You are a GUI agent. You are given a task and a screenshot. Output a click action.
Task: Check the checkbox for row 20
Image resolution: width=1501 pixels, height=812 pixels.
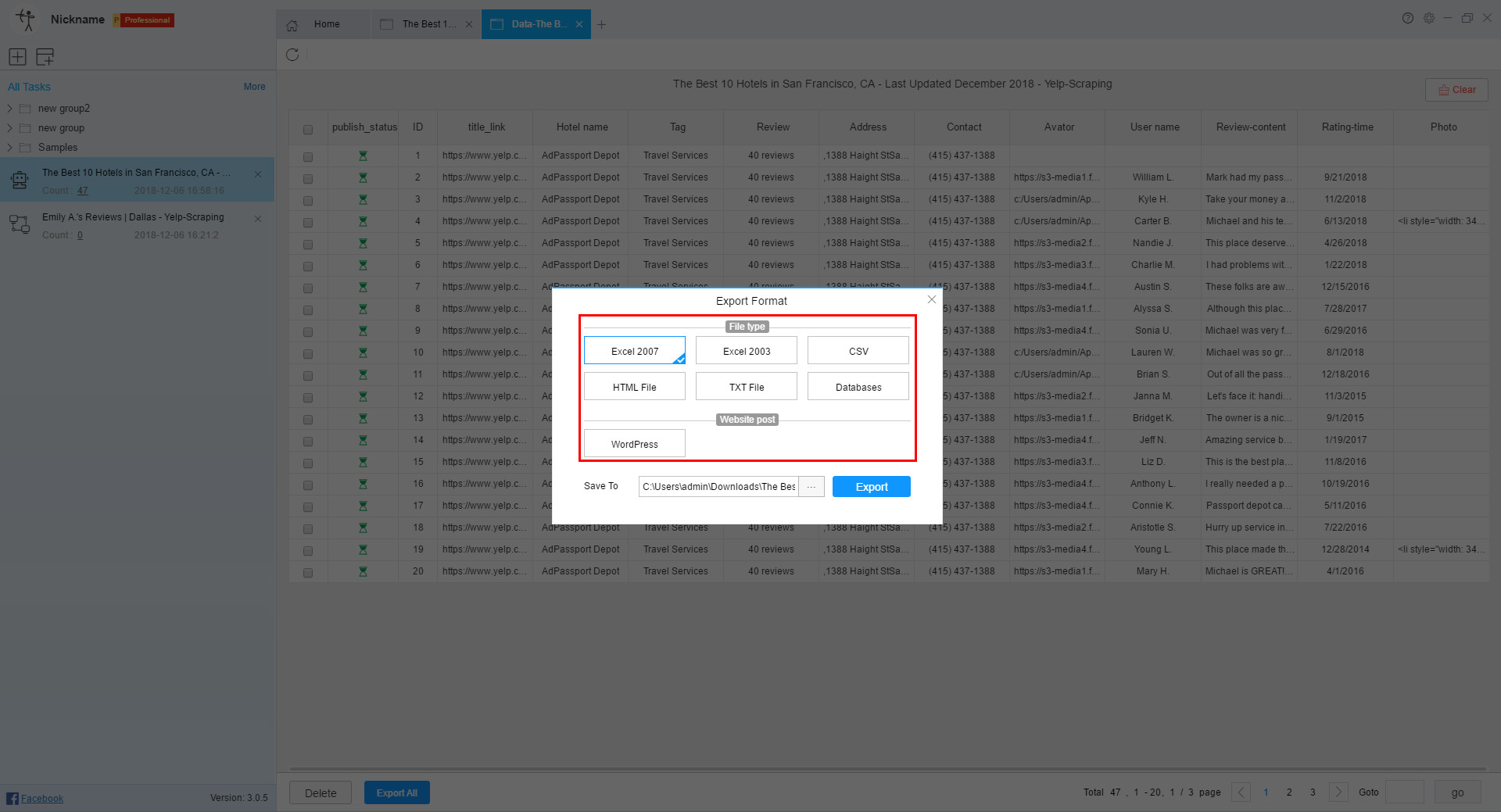pyautogui.click(x=308, y=573)
